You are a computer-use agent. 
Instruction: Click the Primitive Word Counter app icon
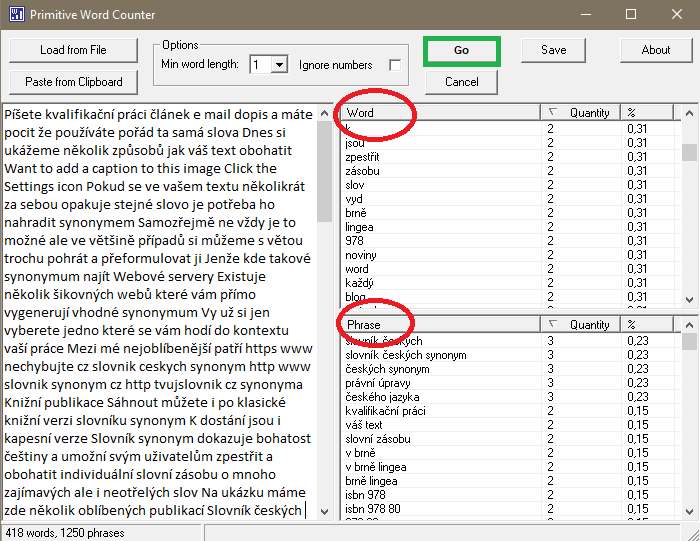tap(17, 14)
